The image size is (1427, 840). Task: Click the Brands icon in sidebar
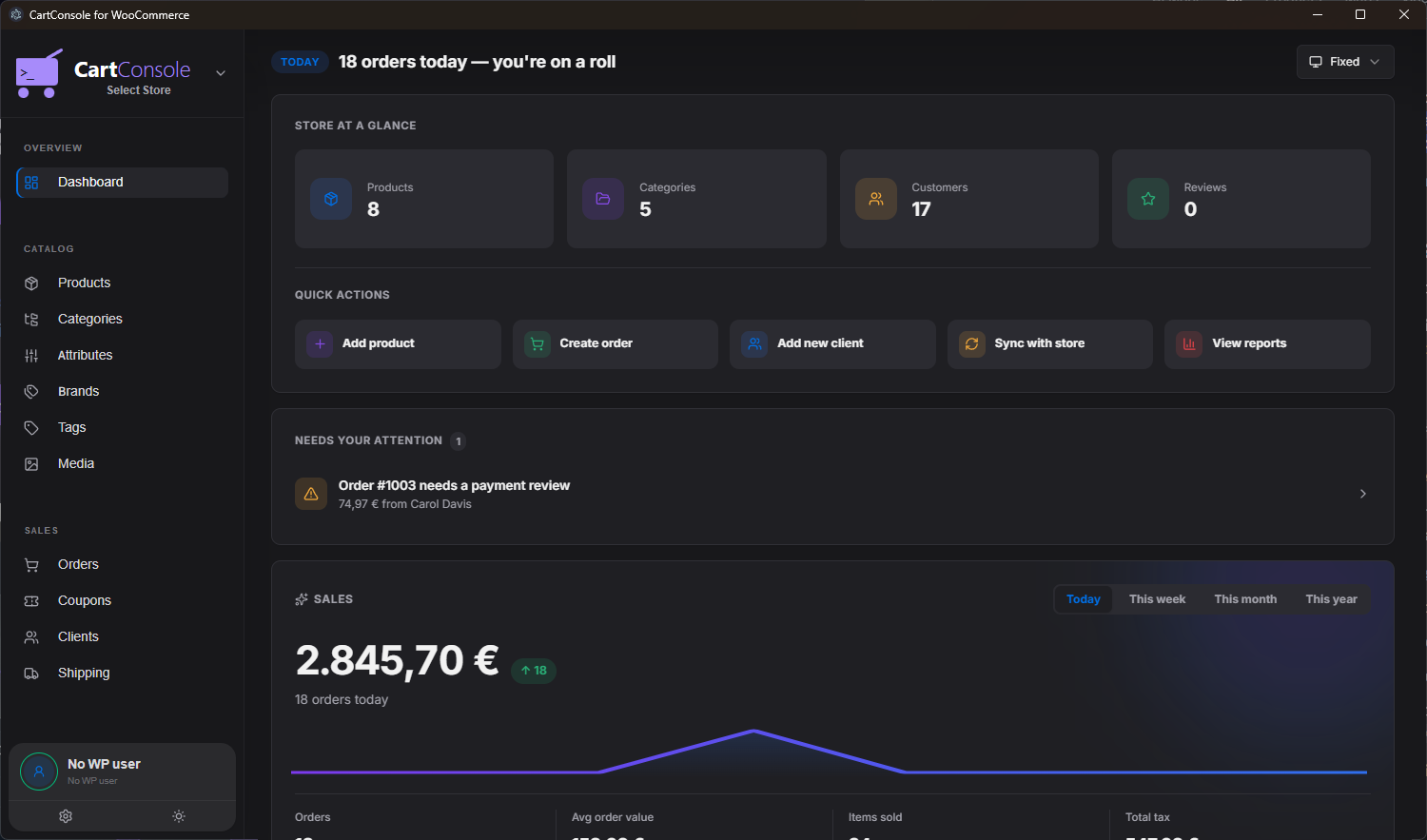[31, 392]
